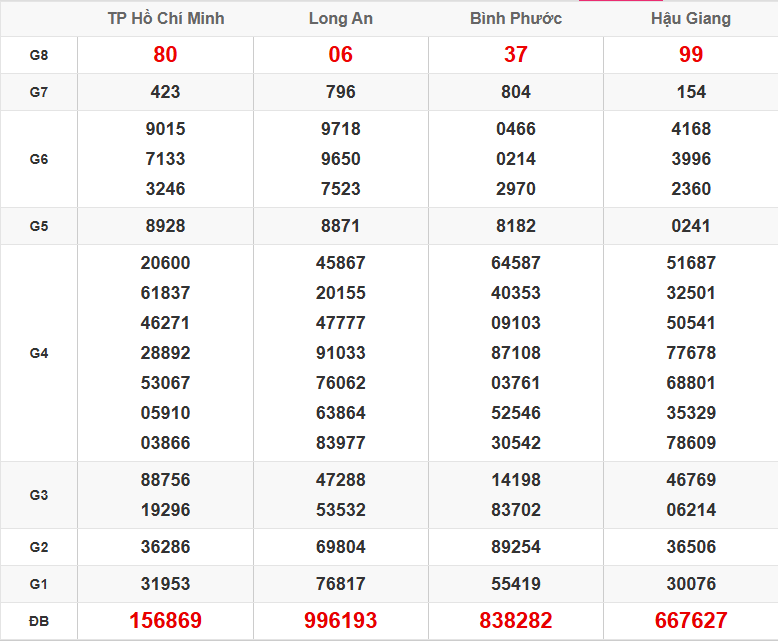Select G6 number 3996

coord(690,159)
